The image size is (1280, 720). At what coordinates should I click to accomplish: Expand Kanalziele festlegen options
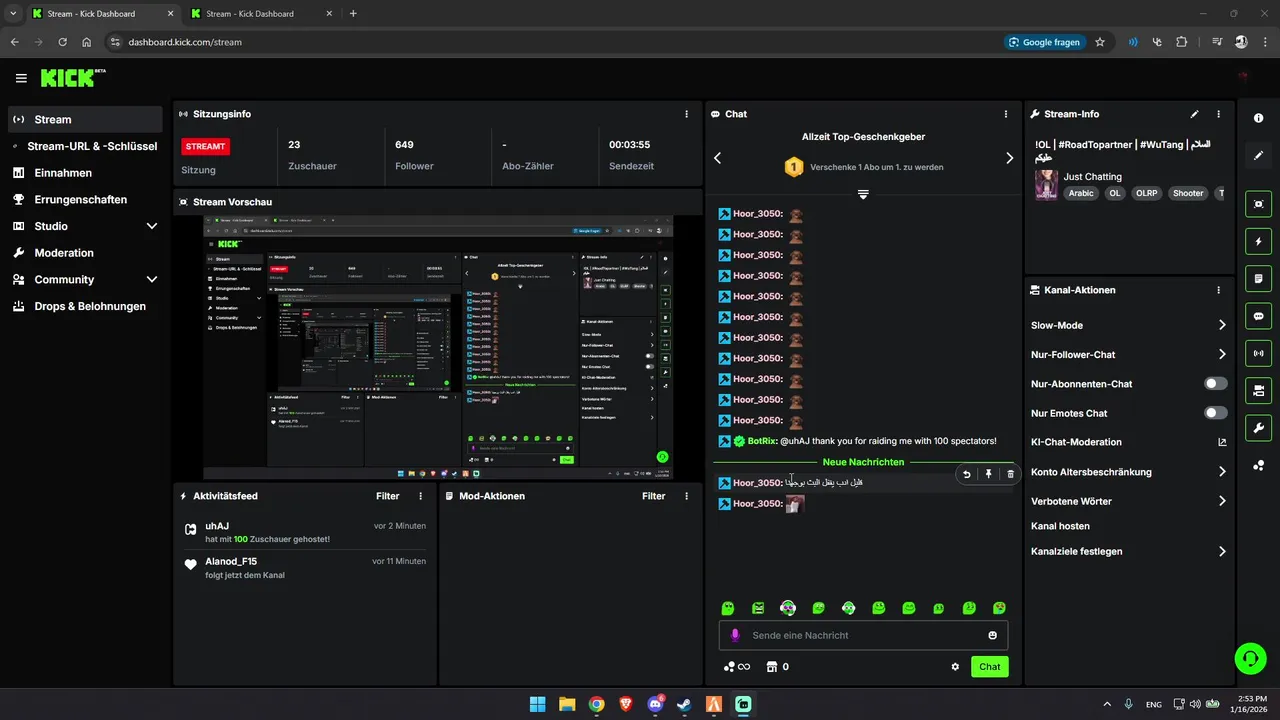1222,551
